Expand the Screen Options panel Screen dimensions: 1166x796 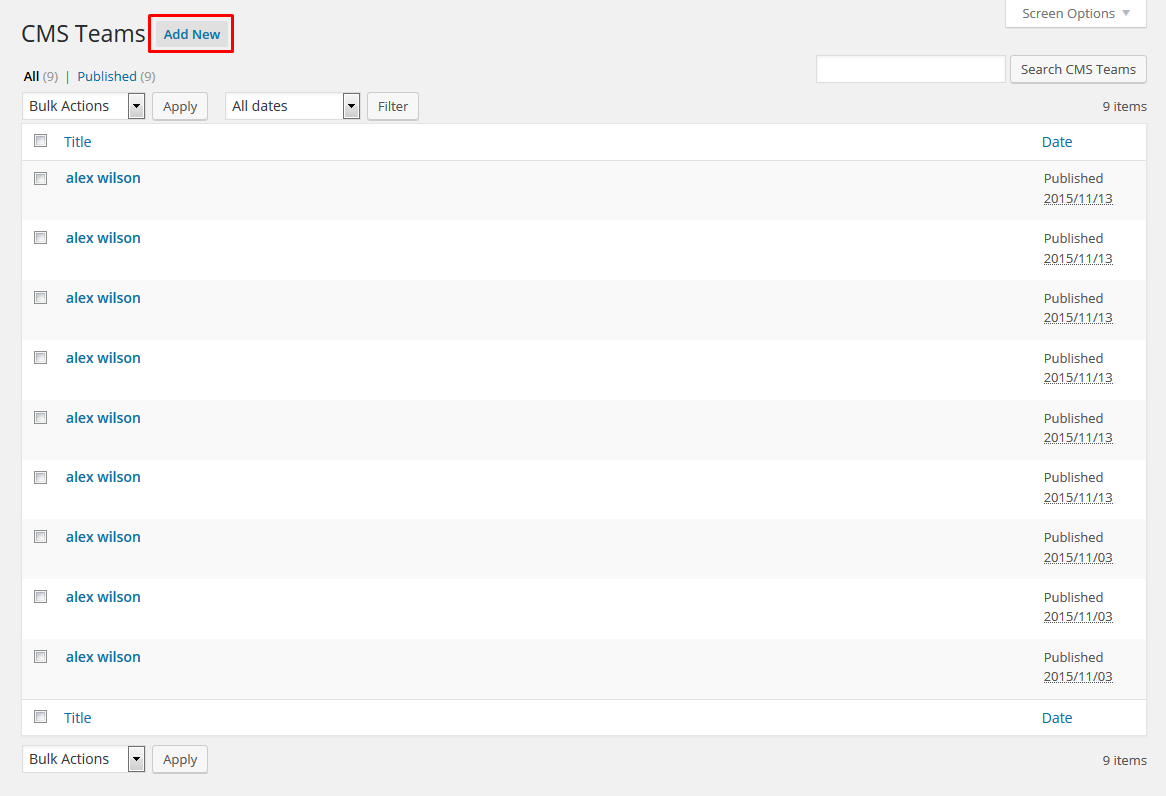[x=1075, y=13]
